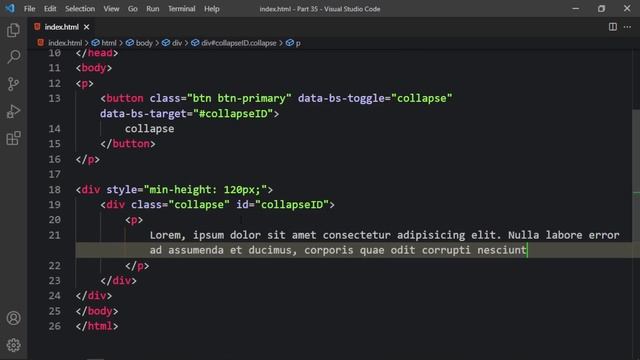Image resolution: width=640 pixels, height=360 pixels.
Task: Open the Extensions view
Action: coord(13,138)
